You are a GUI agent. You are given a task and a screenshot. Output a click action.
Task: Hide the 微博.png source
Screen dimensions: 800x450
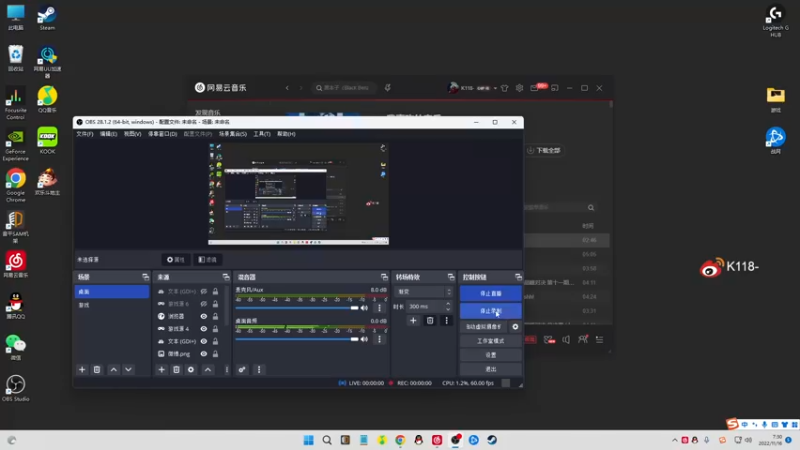click(x=204, y=354)
